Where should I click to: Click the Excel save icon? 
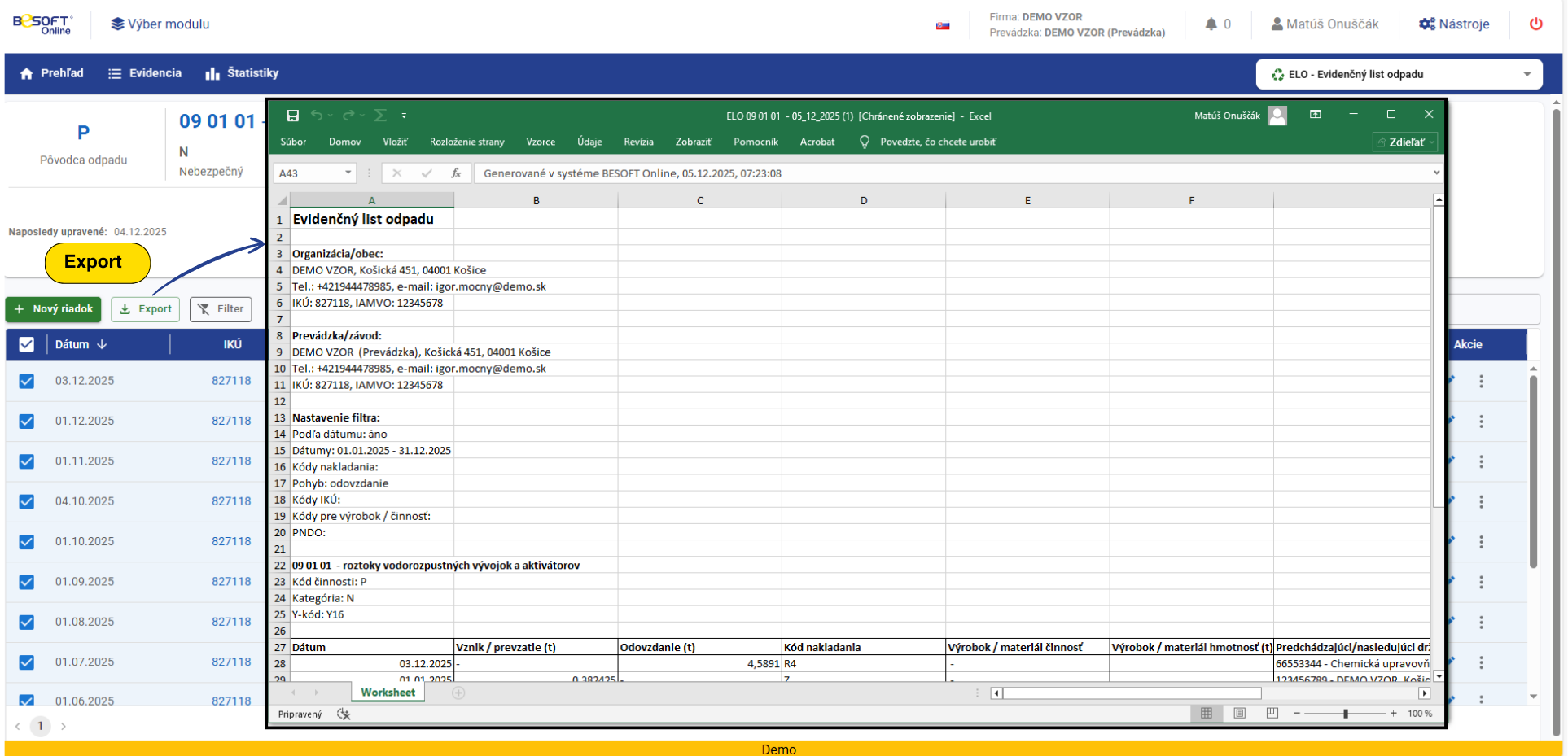pos(293,116)
